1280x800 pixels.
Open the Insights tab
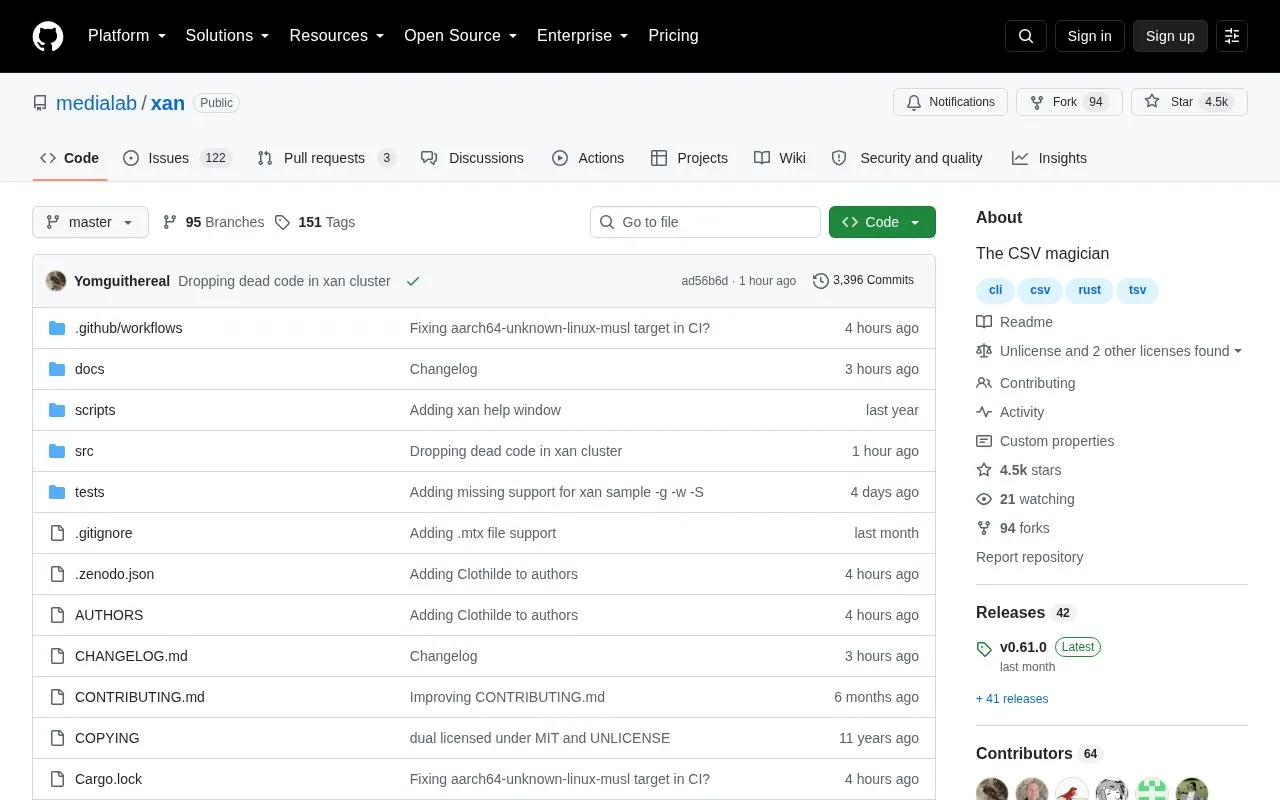pyautogui.click(x=1049, y=158)
